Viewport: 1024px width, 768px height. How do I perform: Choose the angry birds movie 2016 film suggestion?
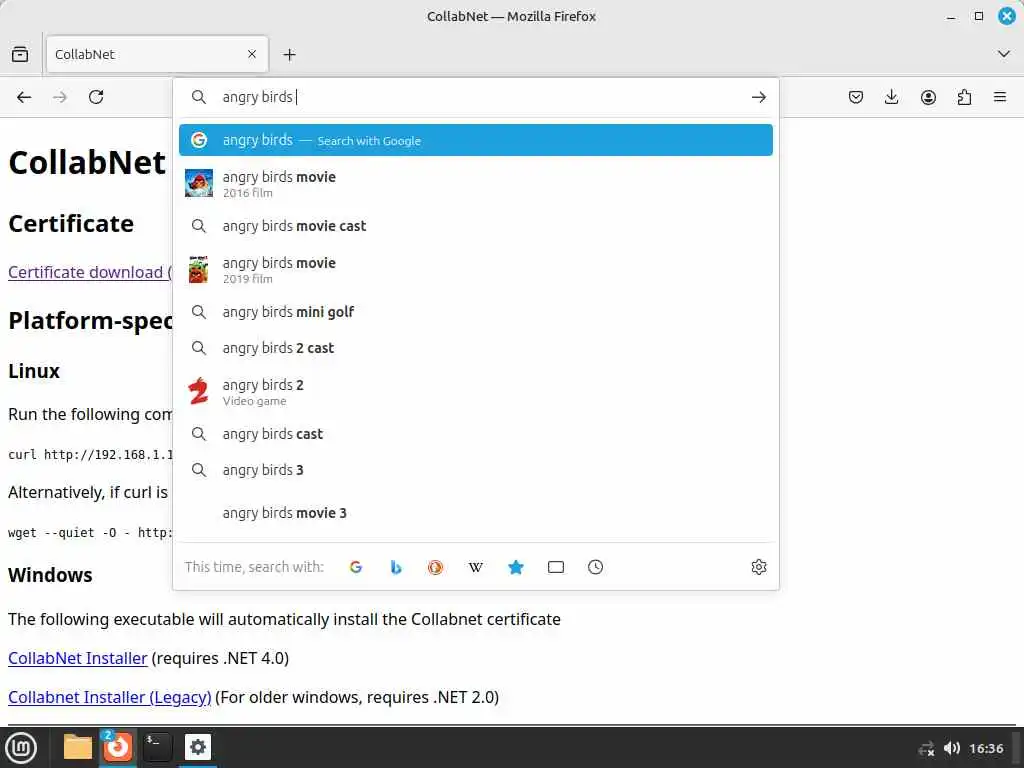coord(475,184)
